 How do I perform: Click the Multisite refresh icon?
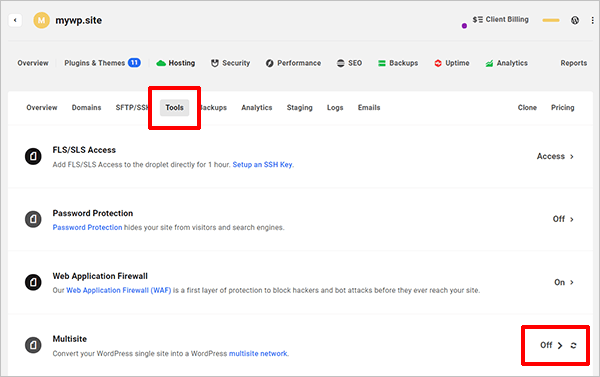(x=573, y=345)
